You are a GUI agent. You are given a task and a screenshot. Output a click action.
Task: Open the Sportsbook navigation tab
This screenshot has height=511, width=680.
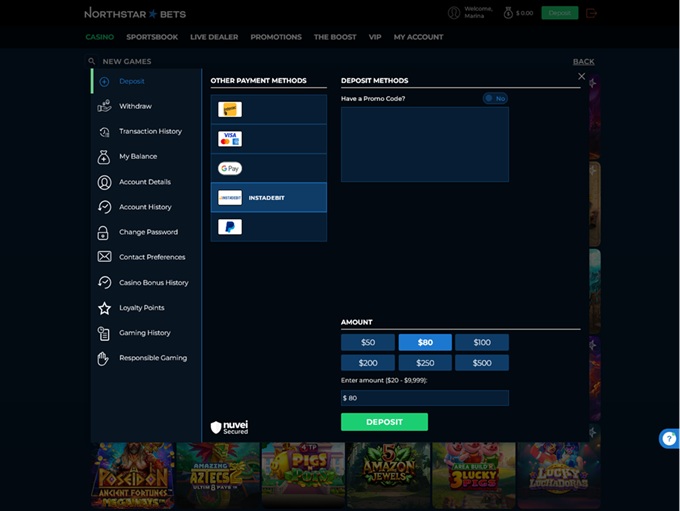pos(152,37)
